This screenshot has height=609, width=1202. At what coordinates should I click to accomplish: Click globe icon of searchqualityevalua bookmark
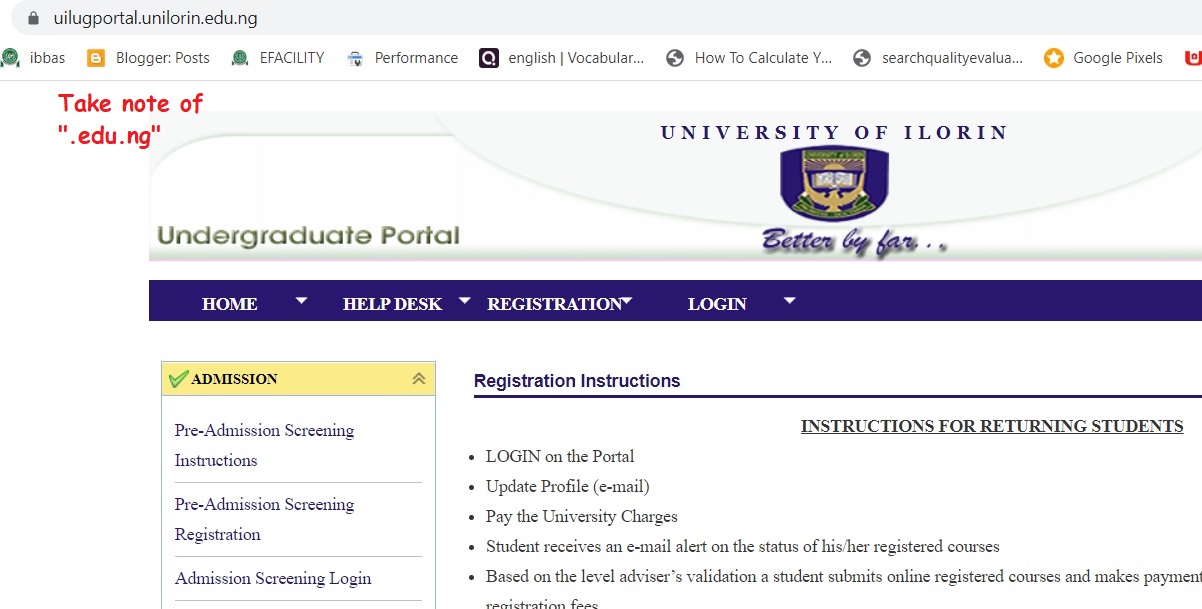pyautogui.click(x=862, y=58)
